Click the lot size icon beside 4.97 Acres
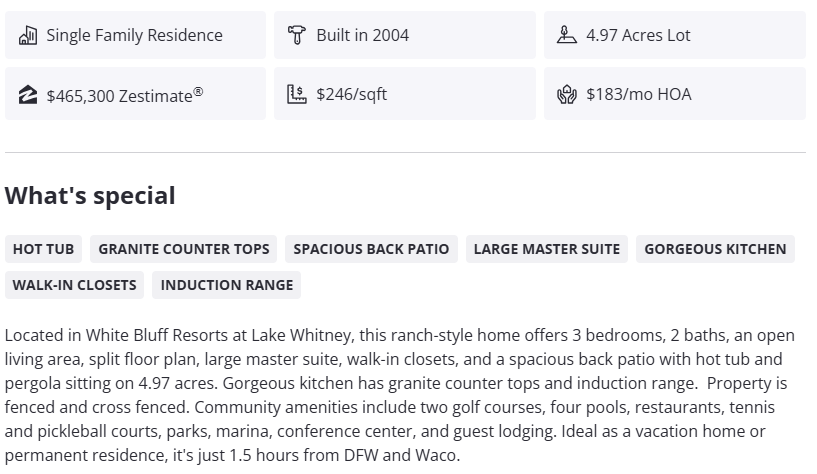817x474 pixels. 567,35
